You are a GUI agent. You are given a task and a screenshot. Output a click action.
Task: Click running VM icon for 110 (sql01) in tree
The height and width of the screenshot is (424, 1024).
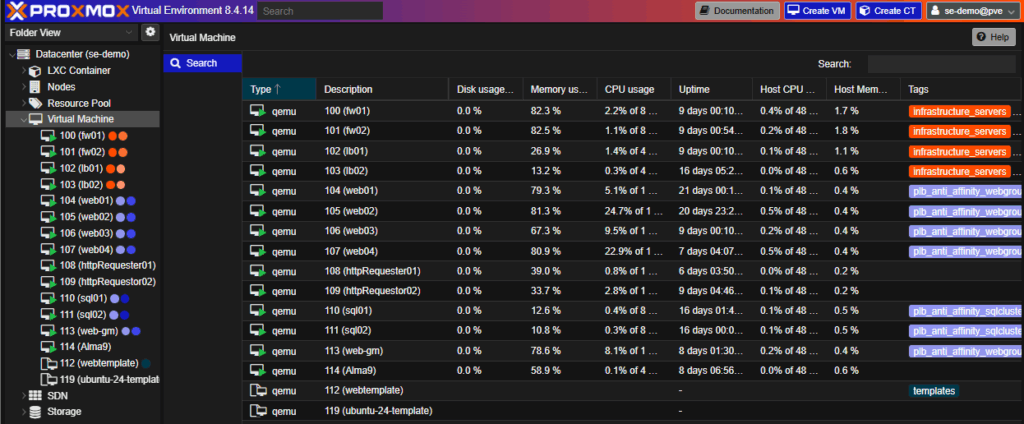pos(48,298)
